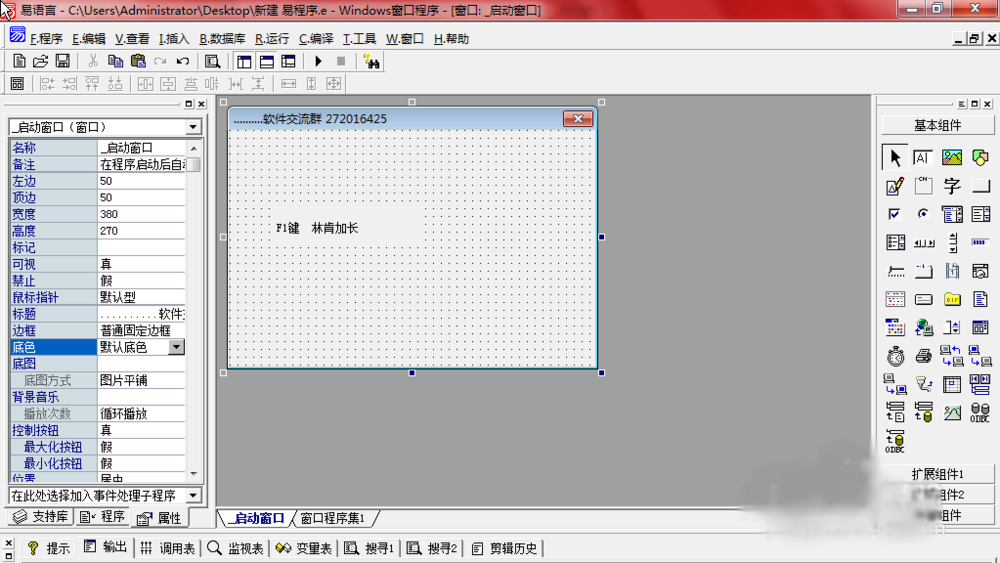This screenshot has height=563, width=1000.
Task: Select the color grid component
Action: (895, 328)
